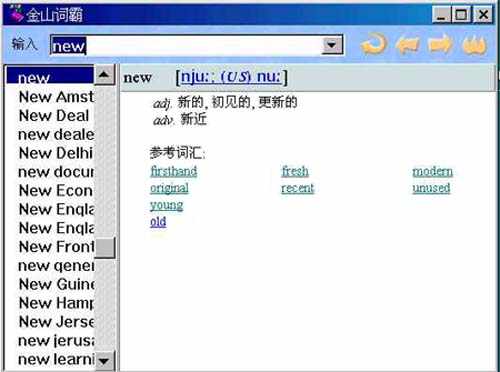Minimize the 金山词霸 window
Viewport: 500px width, 372px height.
441,15
